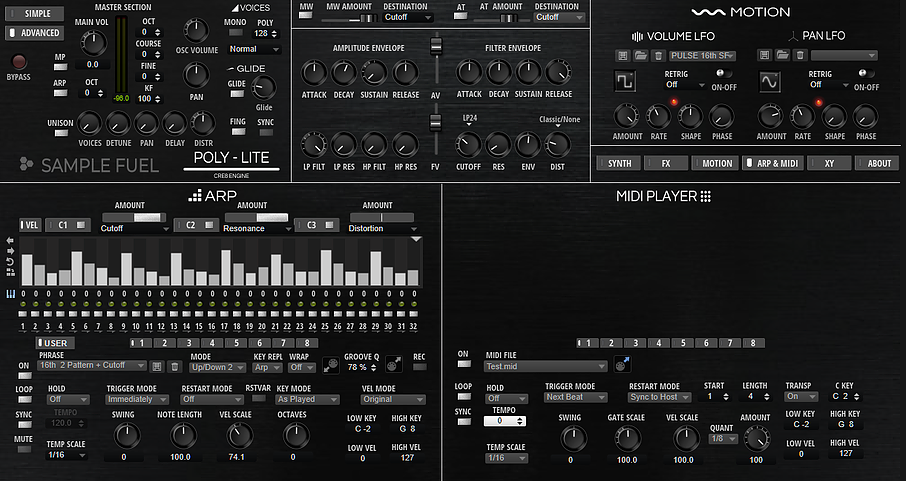Click the ARP SWING knob
The width and height of the screenshot is (906, 481).
[127, 436]
